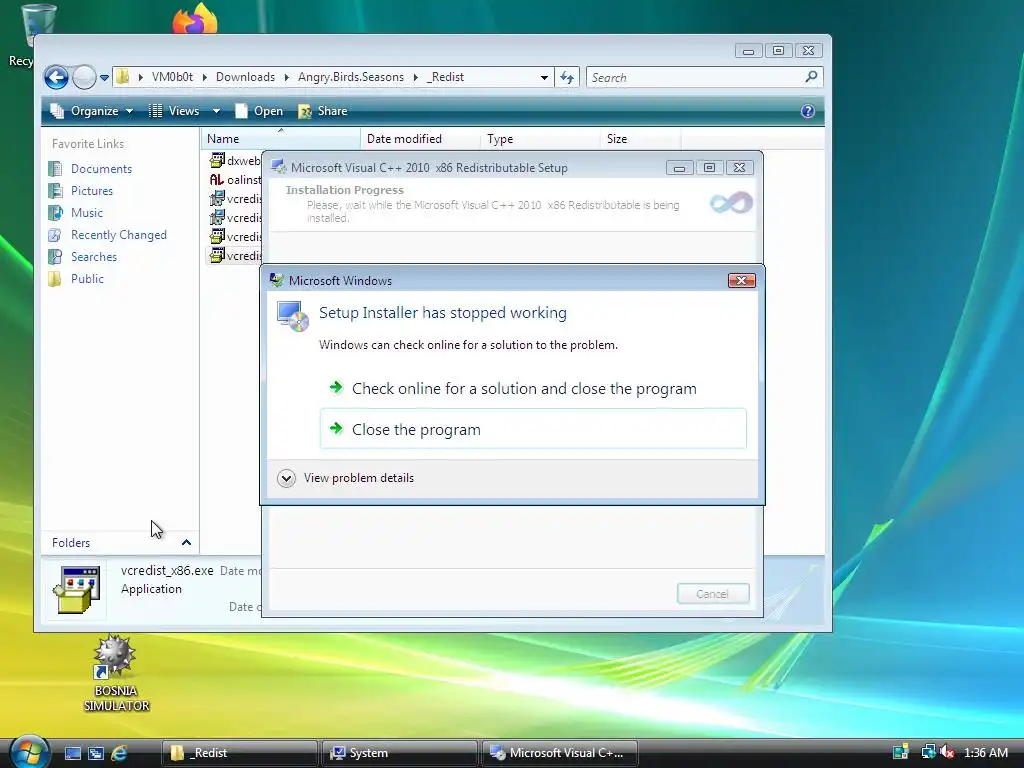The height and width of the screenshot is (768, 1024).
Task: Select the dxweb file icon
Action: [217, 160]
